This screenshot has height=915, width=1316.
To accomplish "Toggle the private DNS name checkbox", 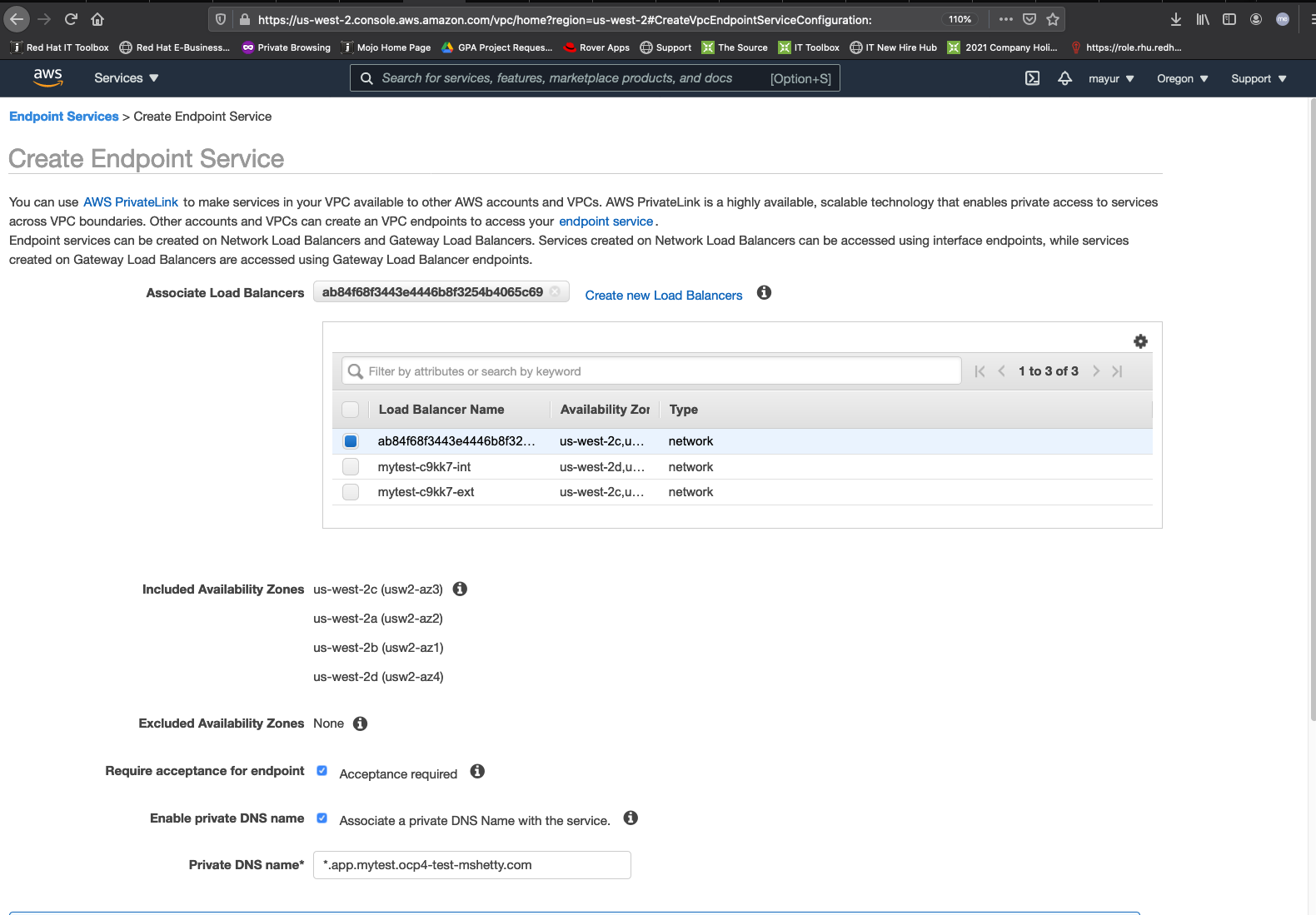I will coord(322,818).
